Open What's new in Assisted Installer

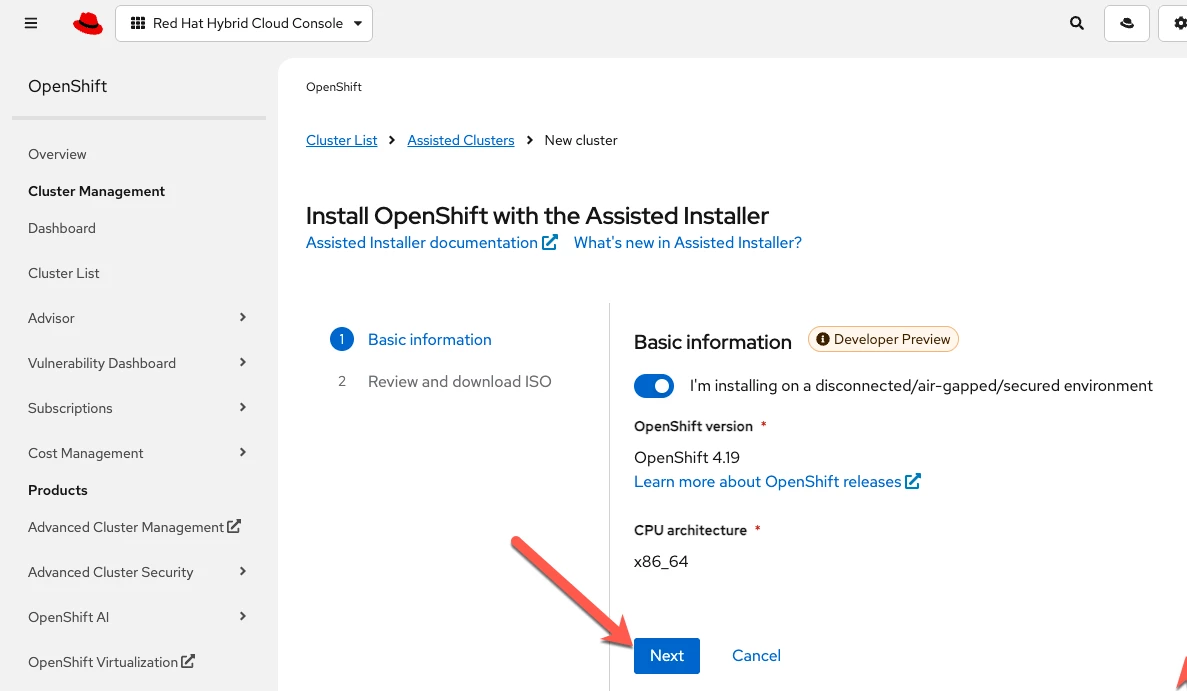pyautogui.click(x=687, y=243)
